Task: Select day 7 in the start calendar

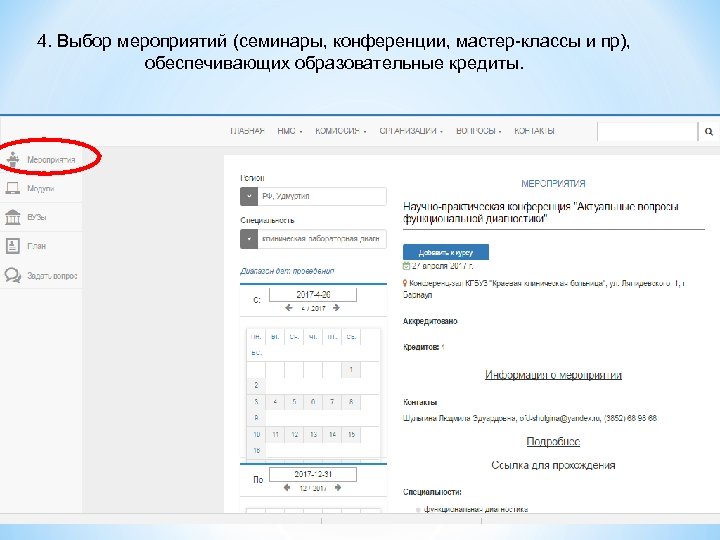Action: coord(332,402)
